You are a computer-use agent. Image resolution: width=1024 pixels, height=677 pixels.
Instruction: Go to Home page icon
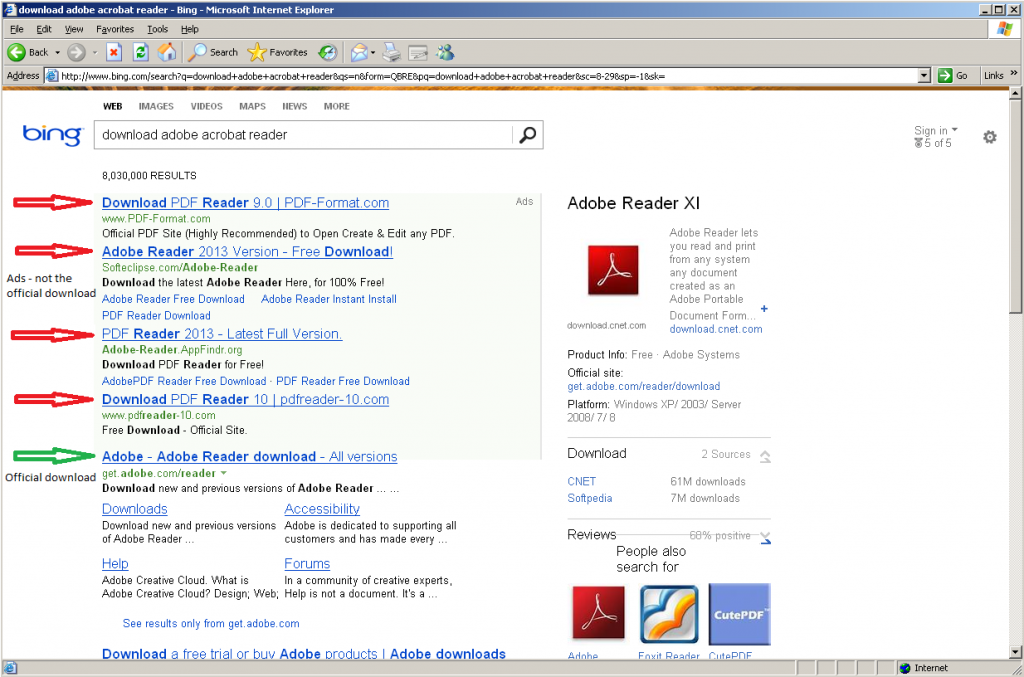point(167,52)
